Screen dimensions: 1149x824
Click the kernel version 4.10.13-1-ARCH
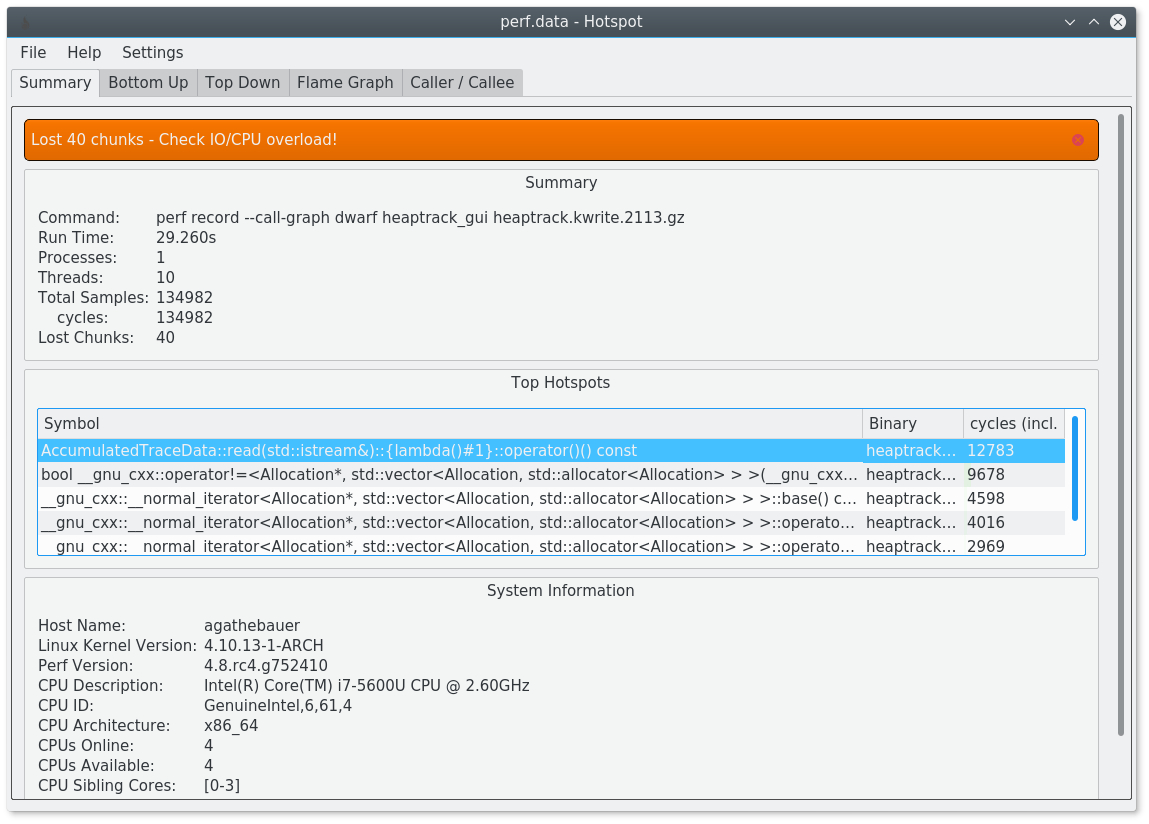point(264,646)
